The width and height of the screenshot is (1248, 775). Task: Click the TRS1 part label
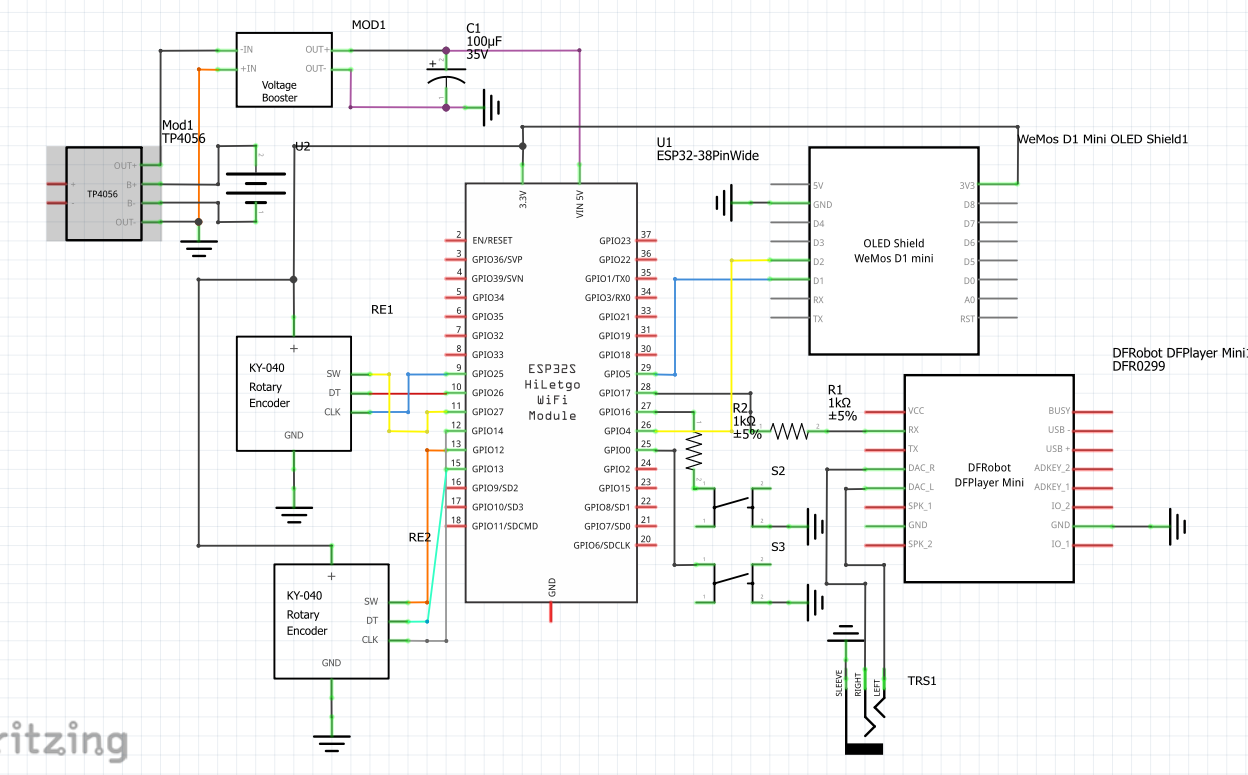(924, 681)
